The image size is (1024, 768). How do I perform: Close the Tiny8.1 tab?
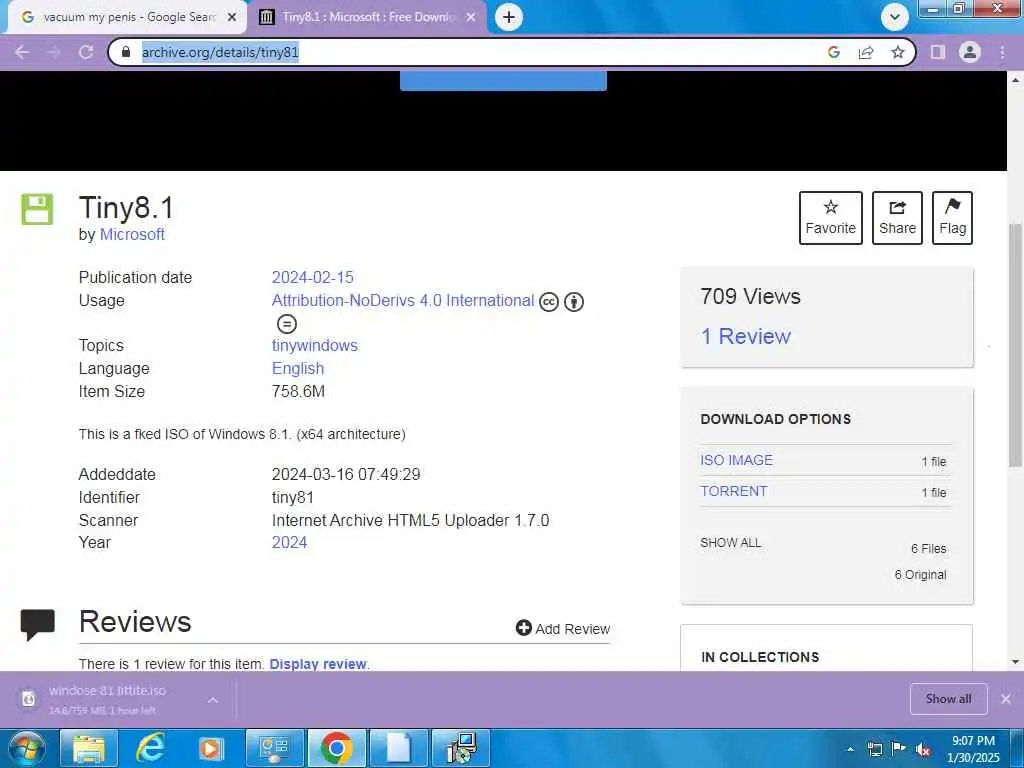(471, 17)
